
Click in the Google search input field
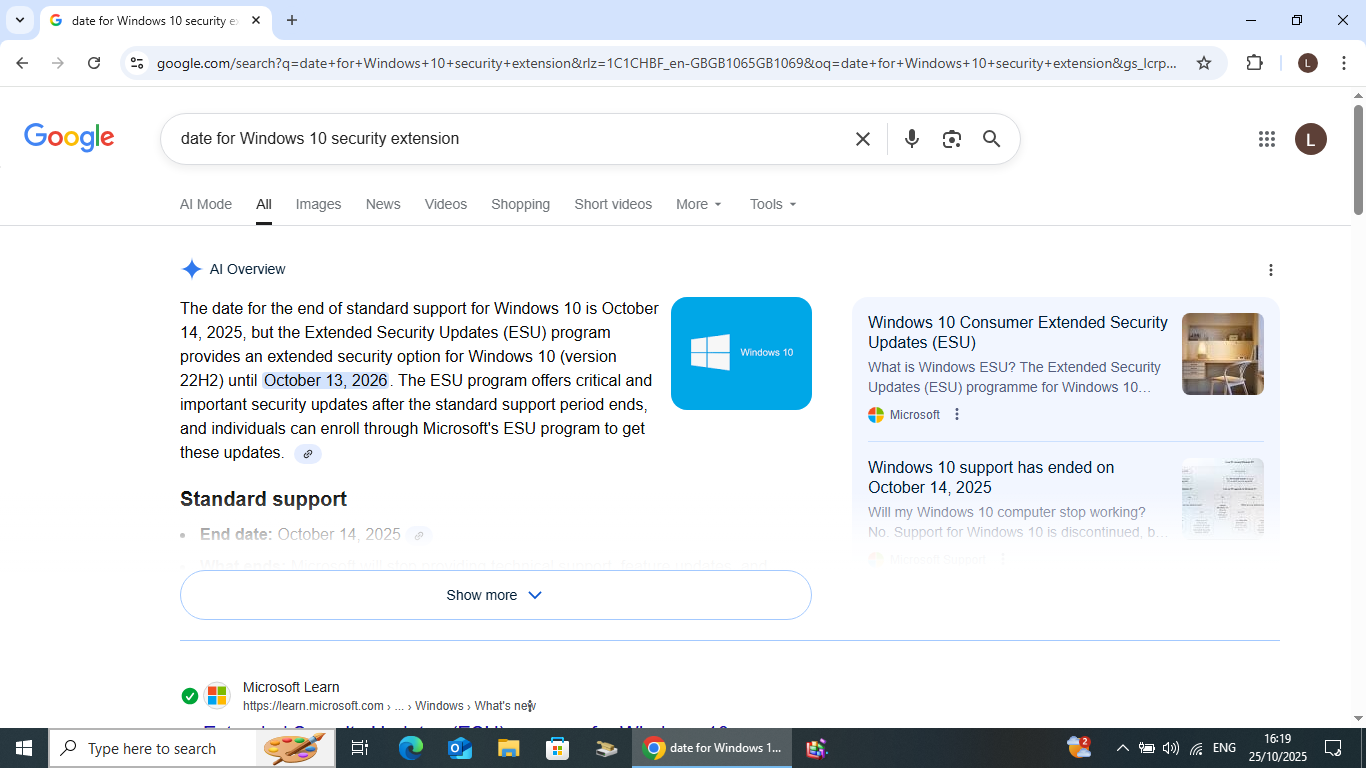(500, 139)
